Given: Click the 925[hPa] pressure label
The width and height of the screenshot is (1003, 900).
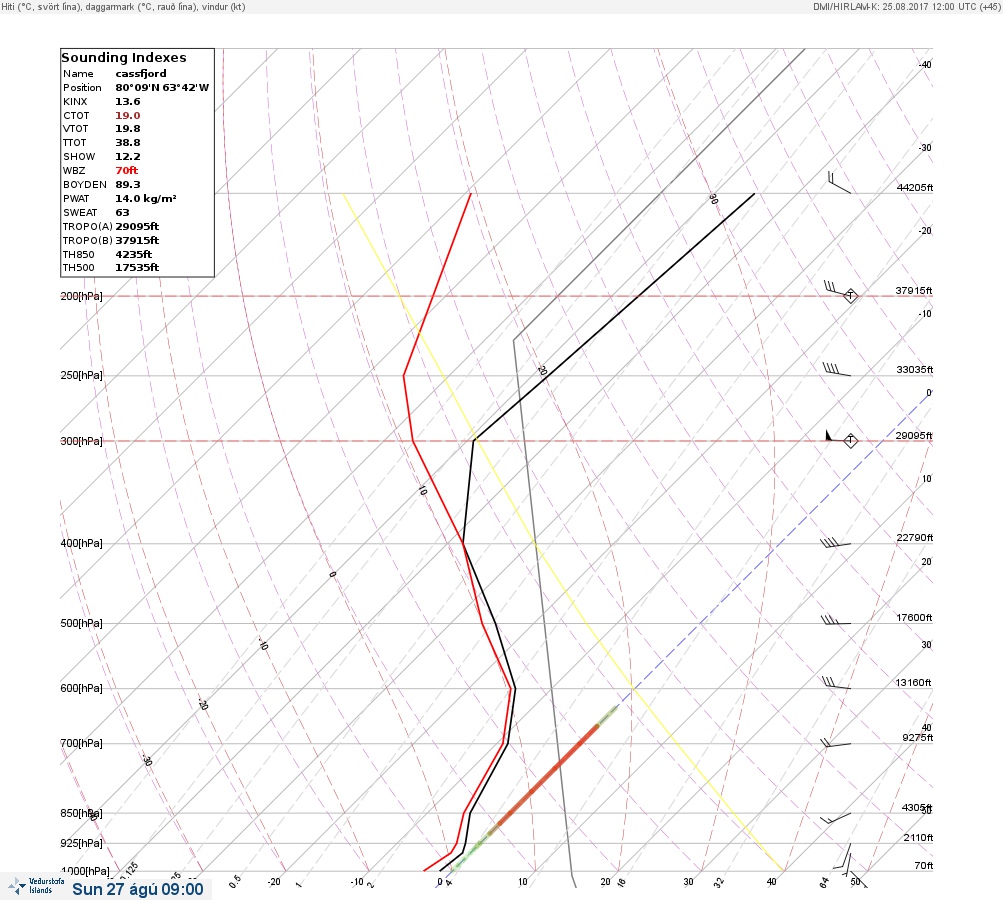Looking at the screenshot, I should tap(81, 843).
